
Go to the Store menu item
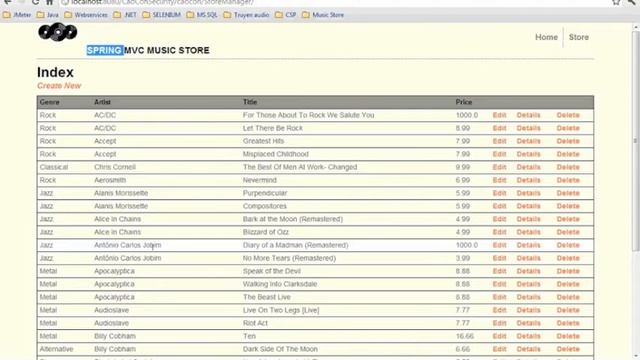coord(579,37)
